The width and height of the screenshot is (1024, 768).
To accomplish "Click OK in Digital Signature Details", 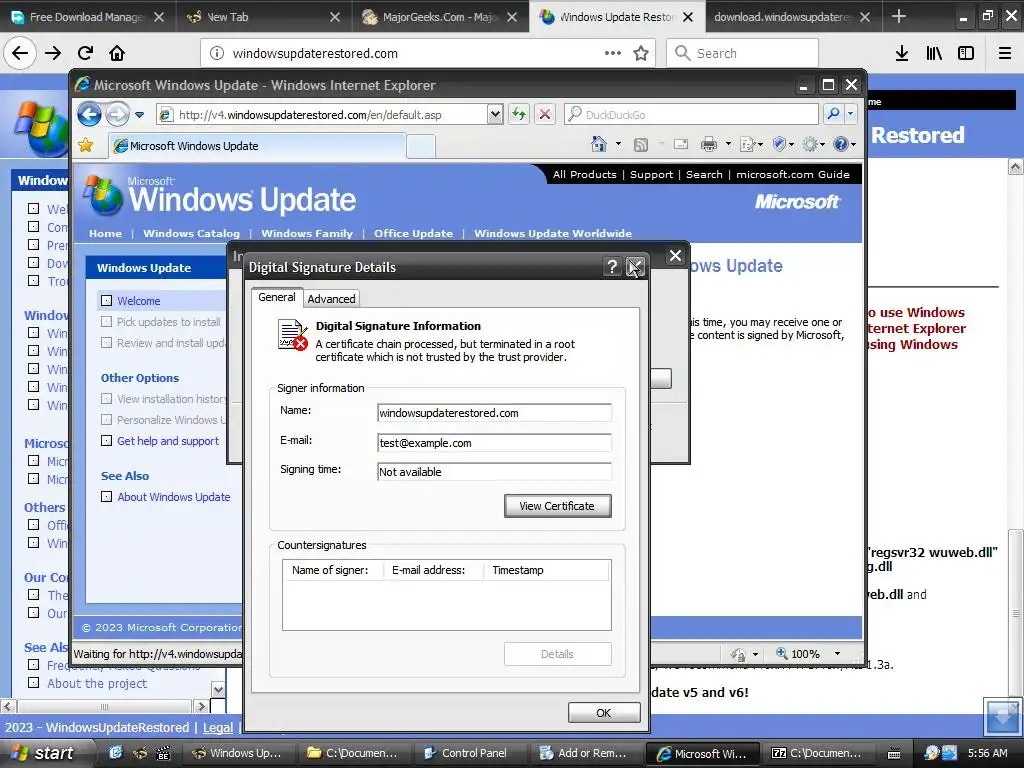I will coord(603,712).
